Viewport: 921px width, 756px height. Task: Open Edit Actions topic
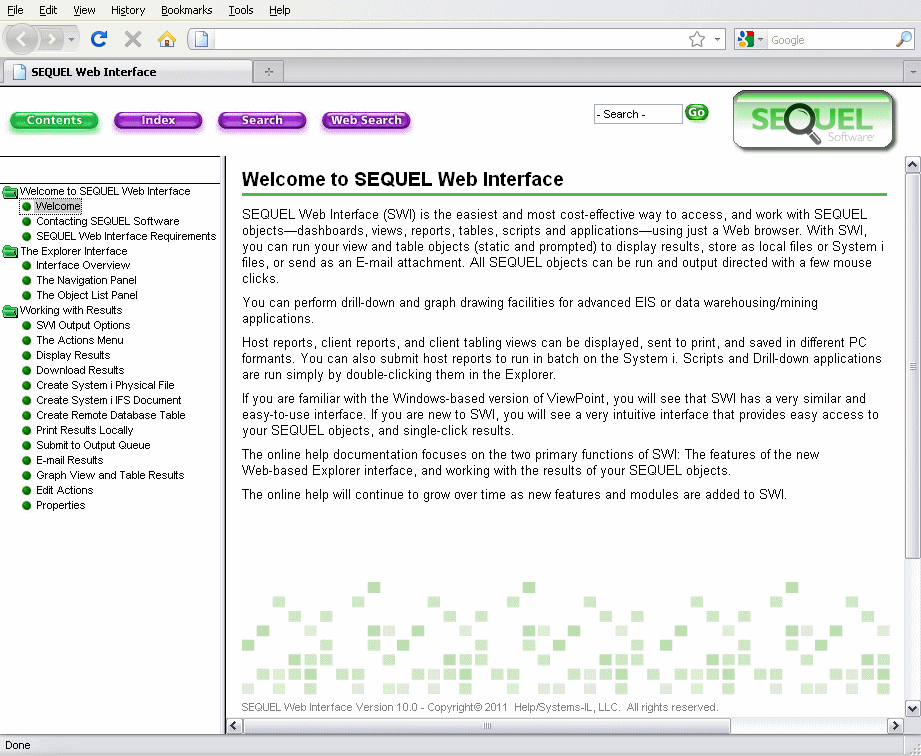pos(65,490)
